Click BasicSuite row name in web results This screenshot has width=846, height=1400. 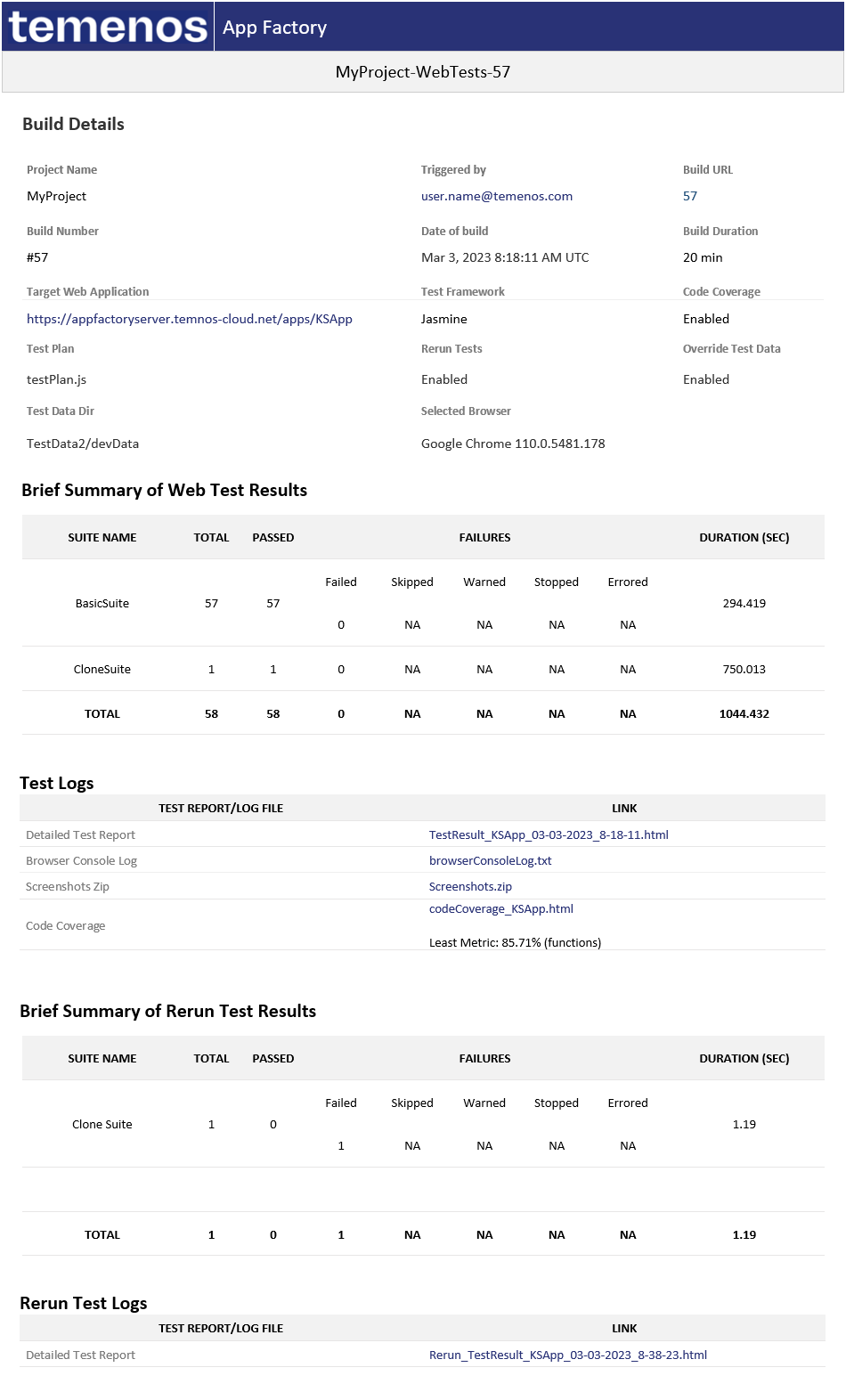[102, 604]
